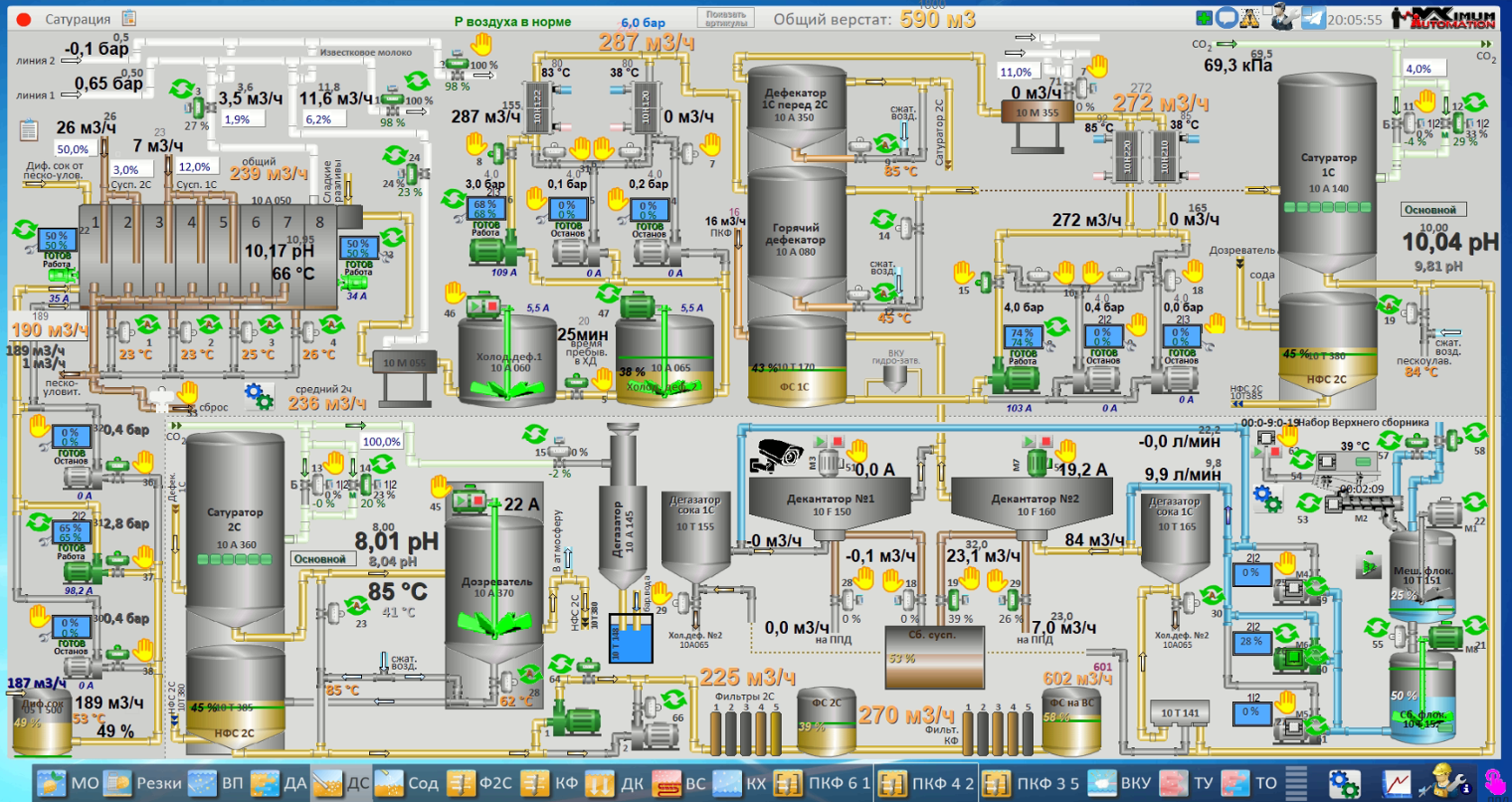Select the green pump showing 103 A
Viewport: 1512px width, 802px height.
coord(1015,379)
